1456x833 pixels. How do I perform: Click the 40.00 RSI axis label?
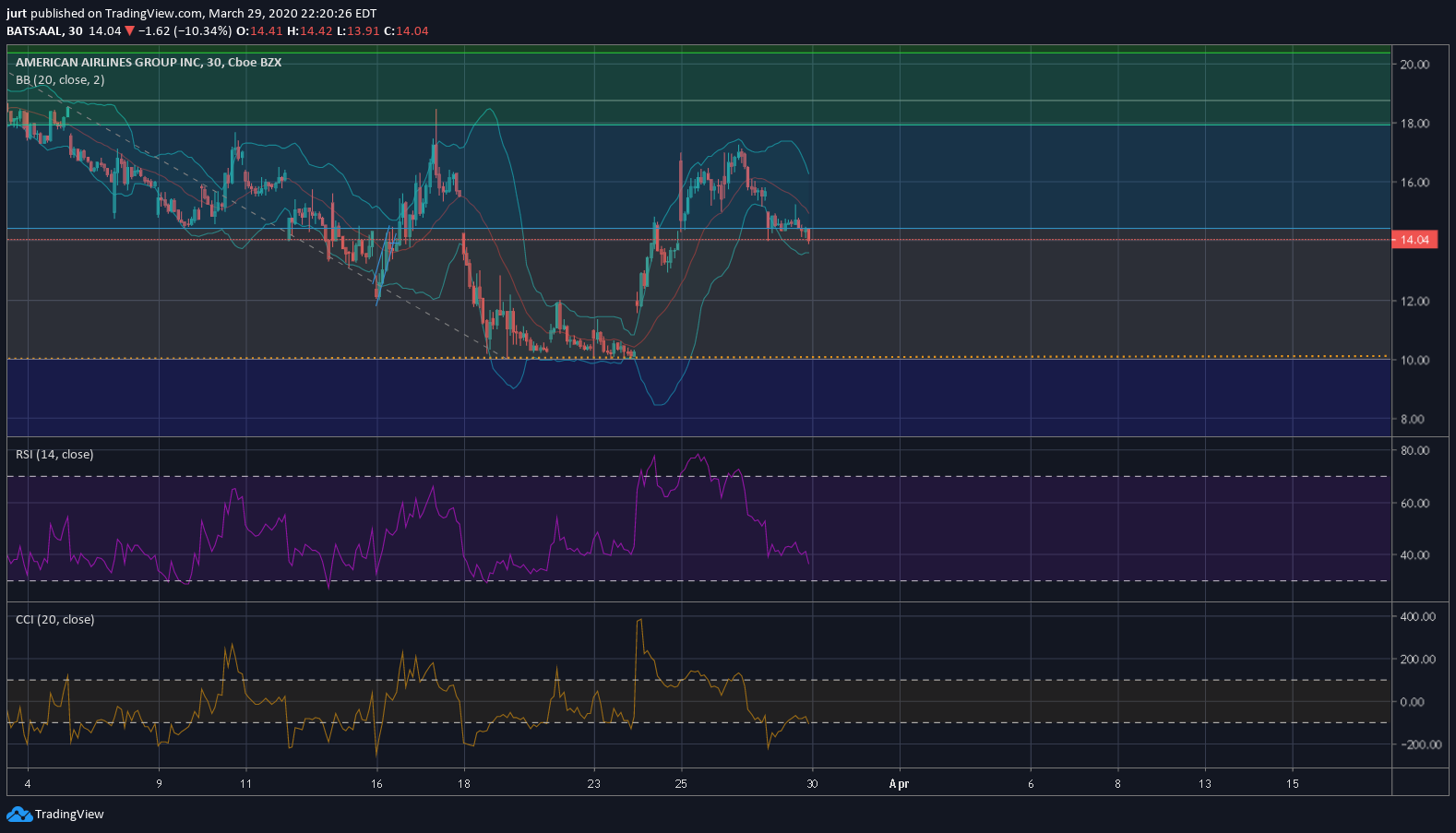click(x=1414, y=555)
